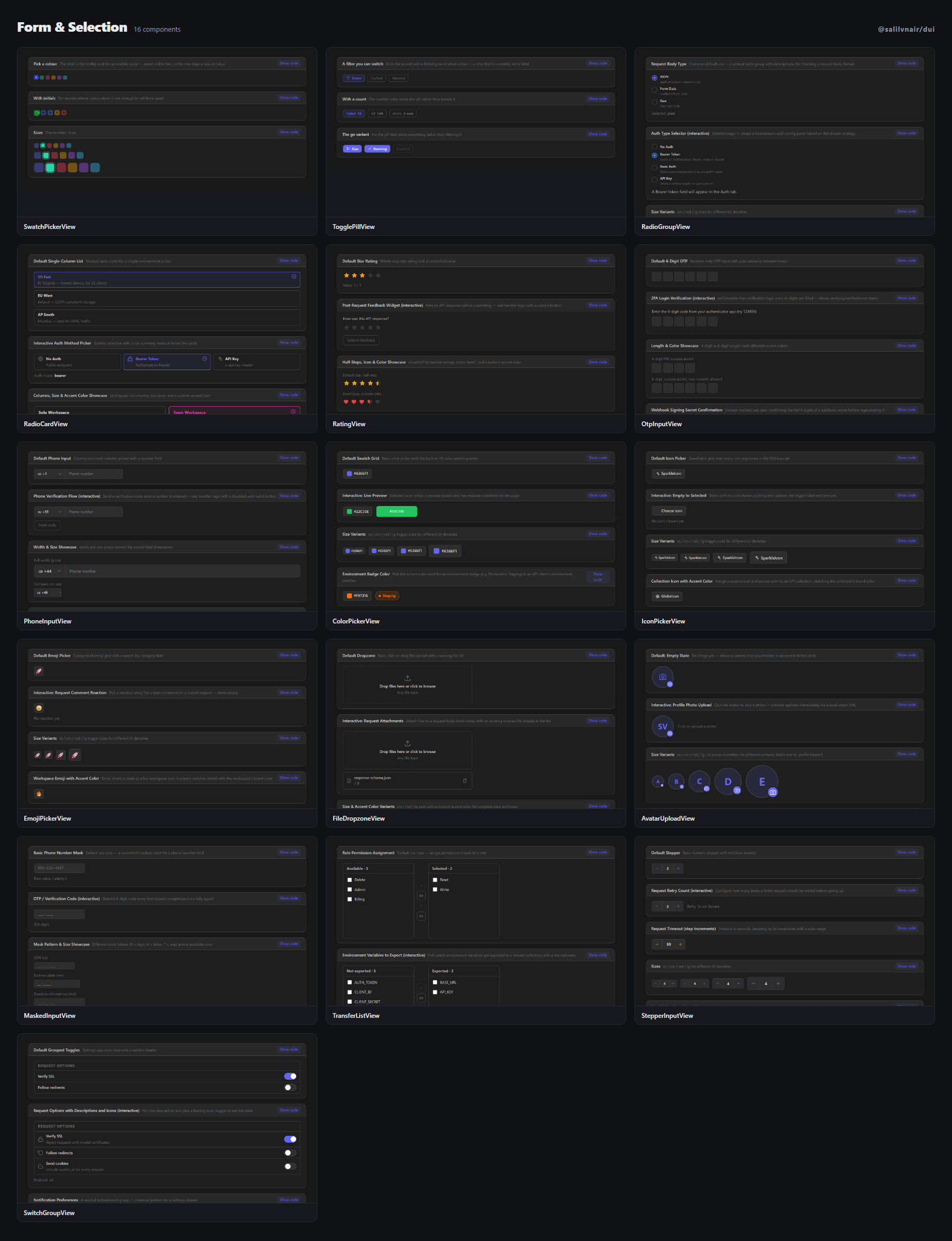Click the first star under 'How was this API response?'
Image resolution: width=952 pixels, height=1241 pixels.
click(x=346, y=327)
